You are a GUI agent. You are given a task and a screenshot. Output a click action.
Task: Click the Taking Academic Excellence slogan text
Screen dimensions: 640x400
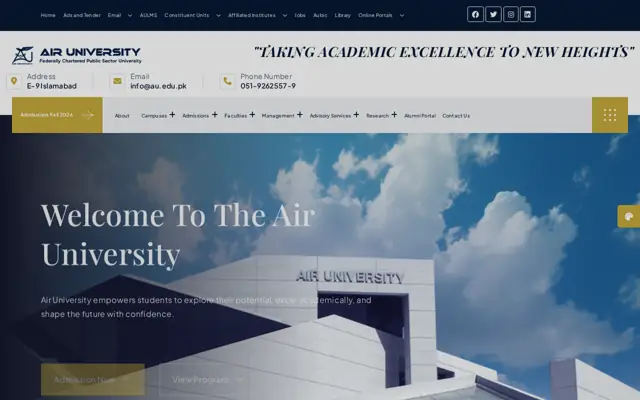pos(444,52)
